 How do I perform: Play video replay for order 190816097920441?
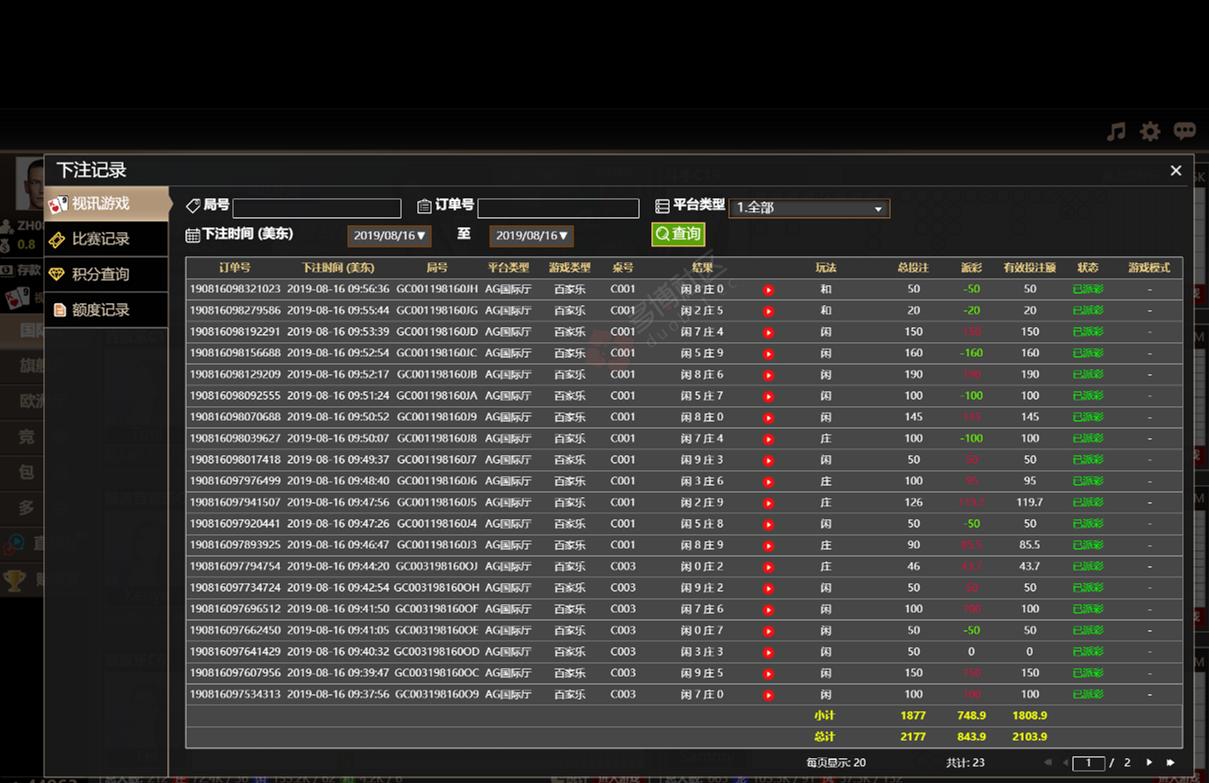click(768, 524)
